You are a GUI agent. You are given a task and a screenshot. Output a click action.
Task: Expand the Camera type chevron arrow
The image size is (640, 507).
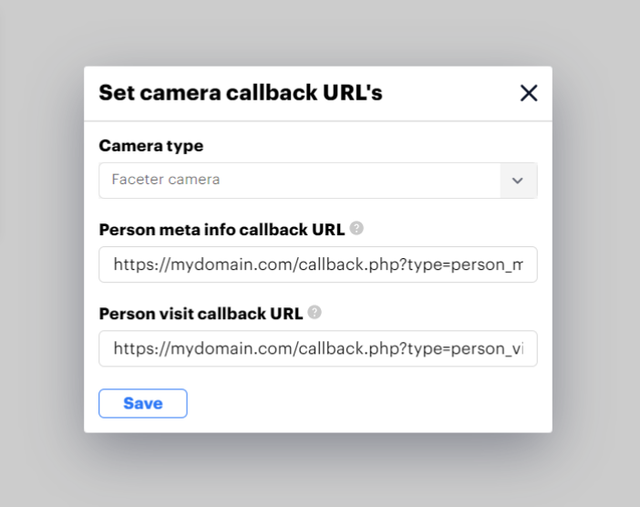(x=518, y=180)
